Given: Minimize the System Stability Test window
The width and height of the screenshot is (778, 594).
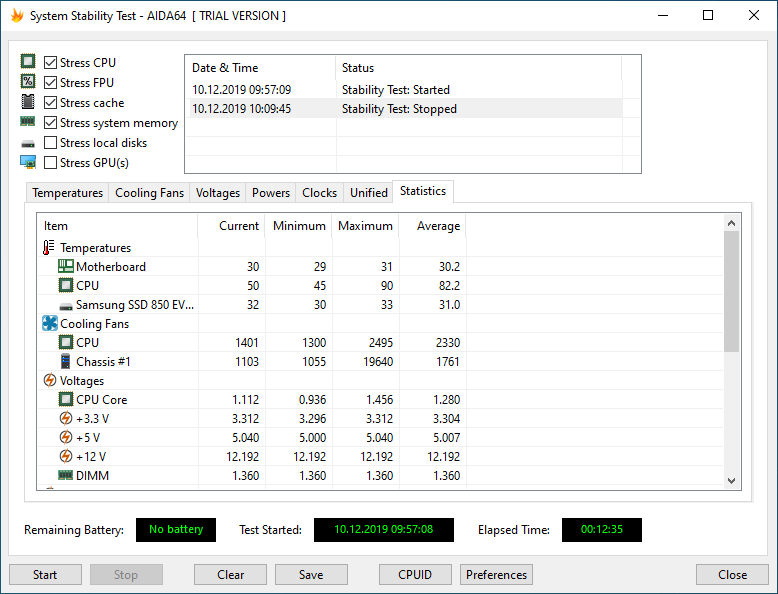Looking at the screenshot, I should pyautogui.click(x=663, y=15).
